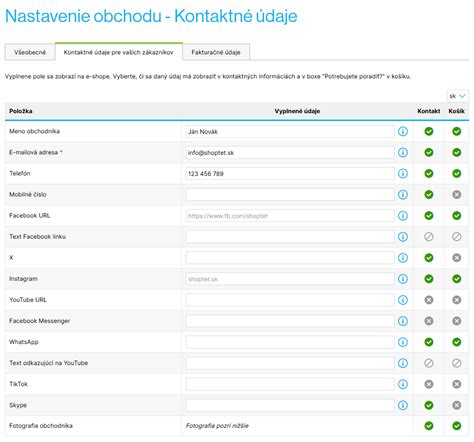This screenshot has height=442, width=474.
Task: Enable Košík display for TikTok
Action: [457, 384]
